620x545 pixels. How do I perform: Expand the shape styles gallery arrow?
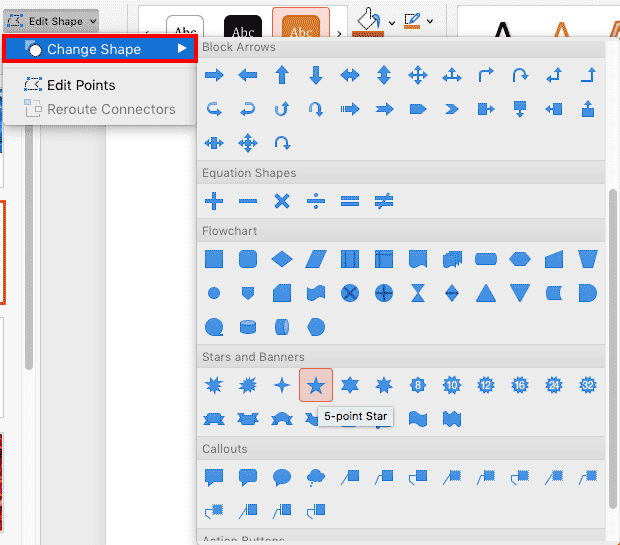coord(339,33)
